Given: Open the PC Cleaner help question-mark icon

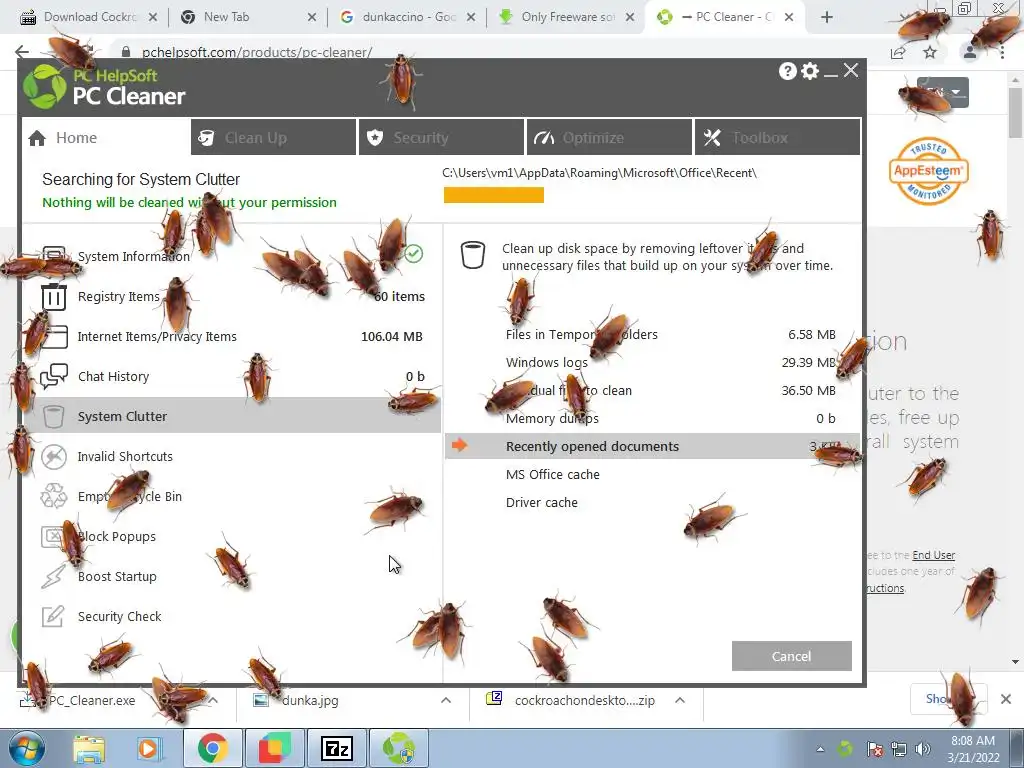Looking at the screenshot, I should click(788, 71).
